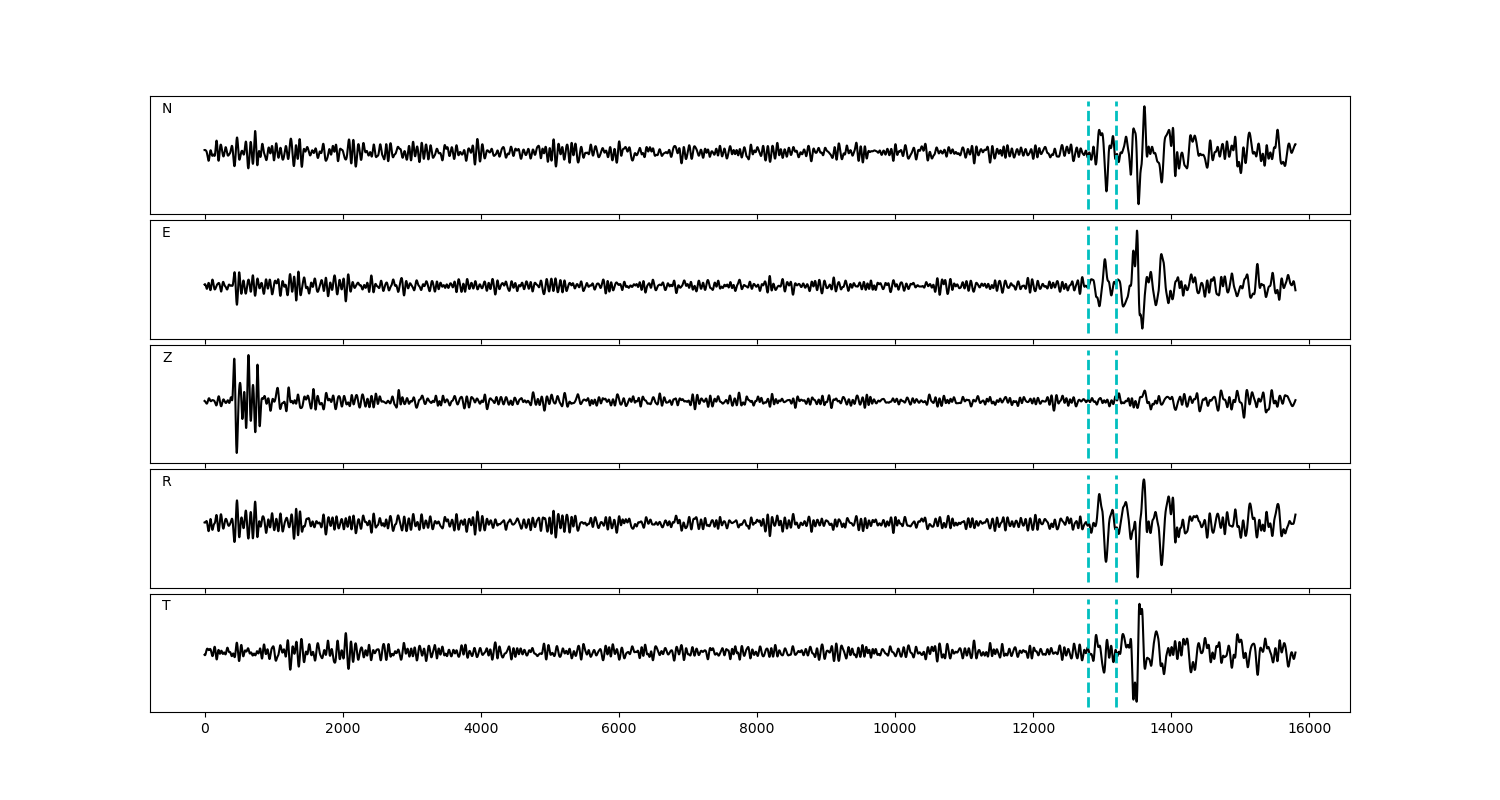Click the 2000 x-axis tick label
The image size is (1500, 800).
pyautogui.click(x=343, y=729)
